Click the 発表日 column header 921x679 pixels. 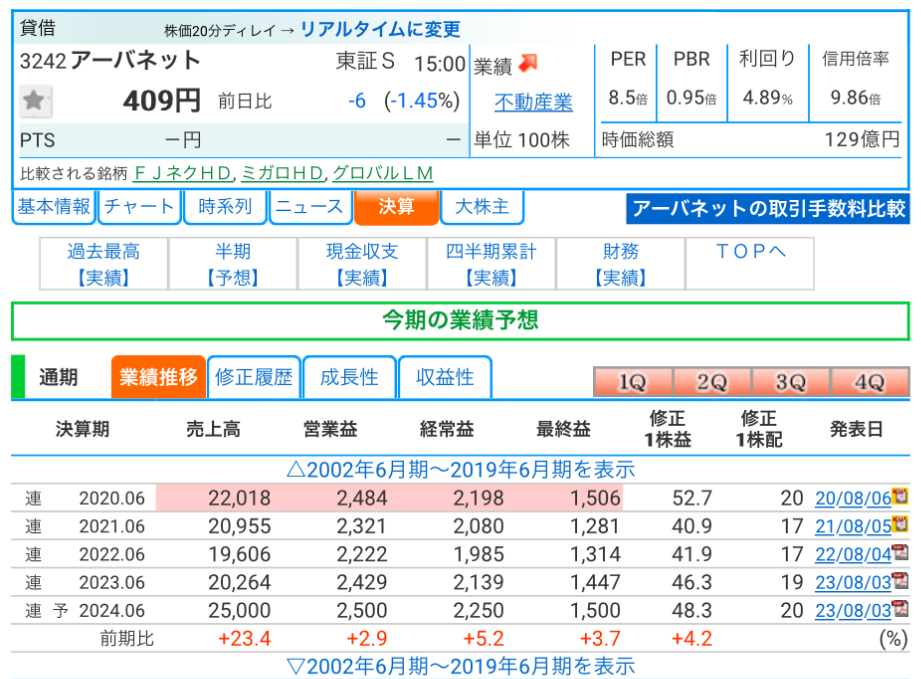(x=856, y=429)
